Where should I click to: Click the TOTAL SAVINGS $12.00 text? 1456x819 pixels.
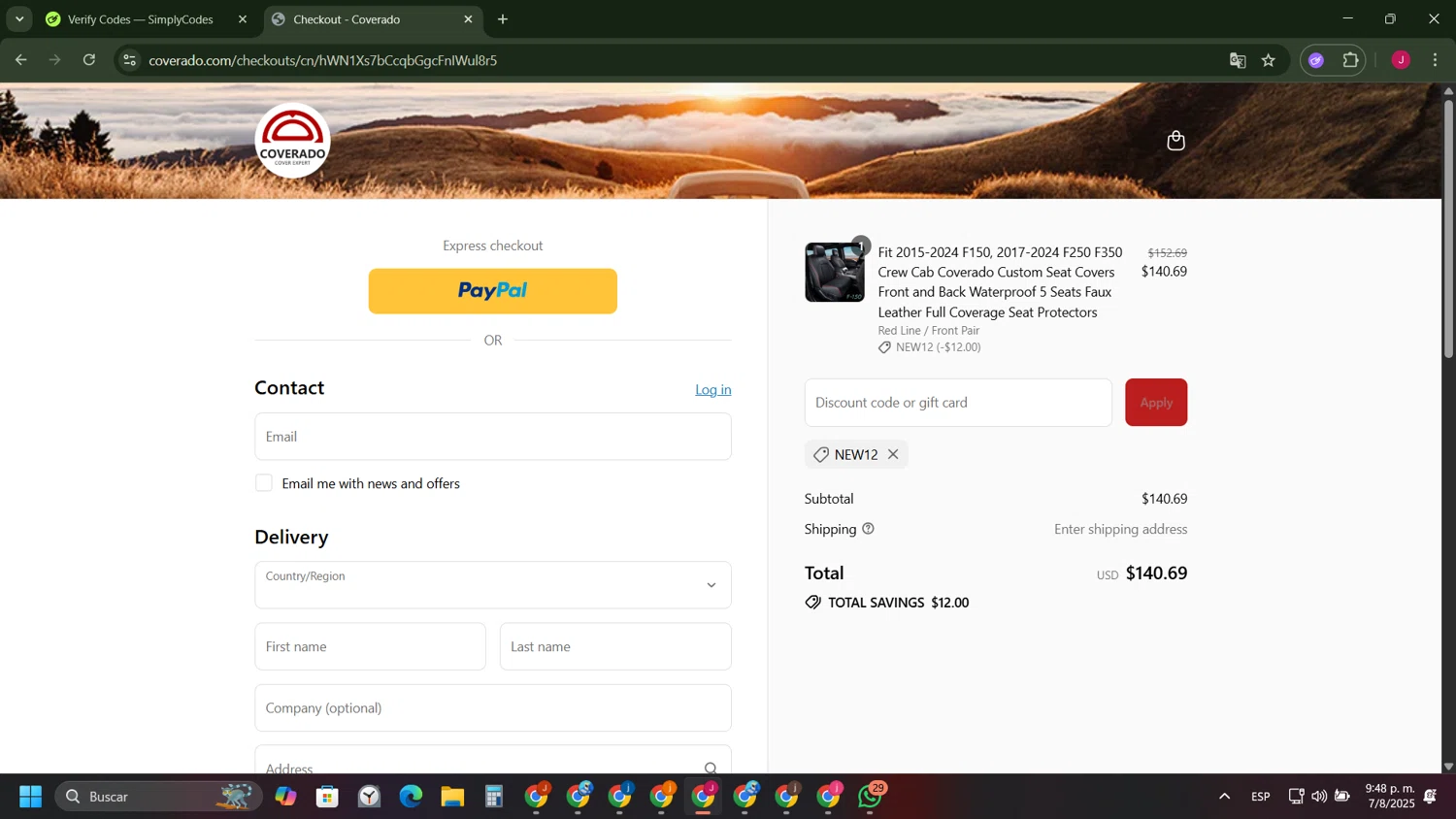[x=898, y=603]
